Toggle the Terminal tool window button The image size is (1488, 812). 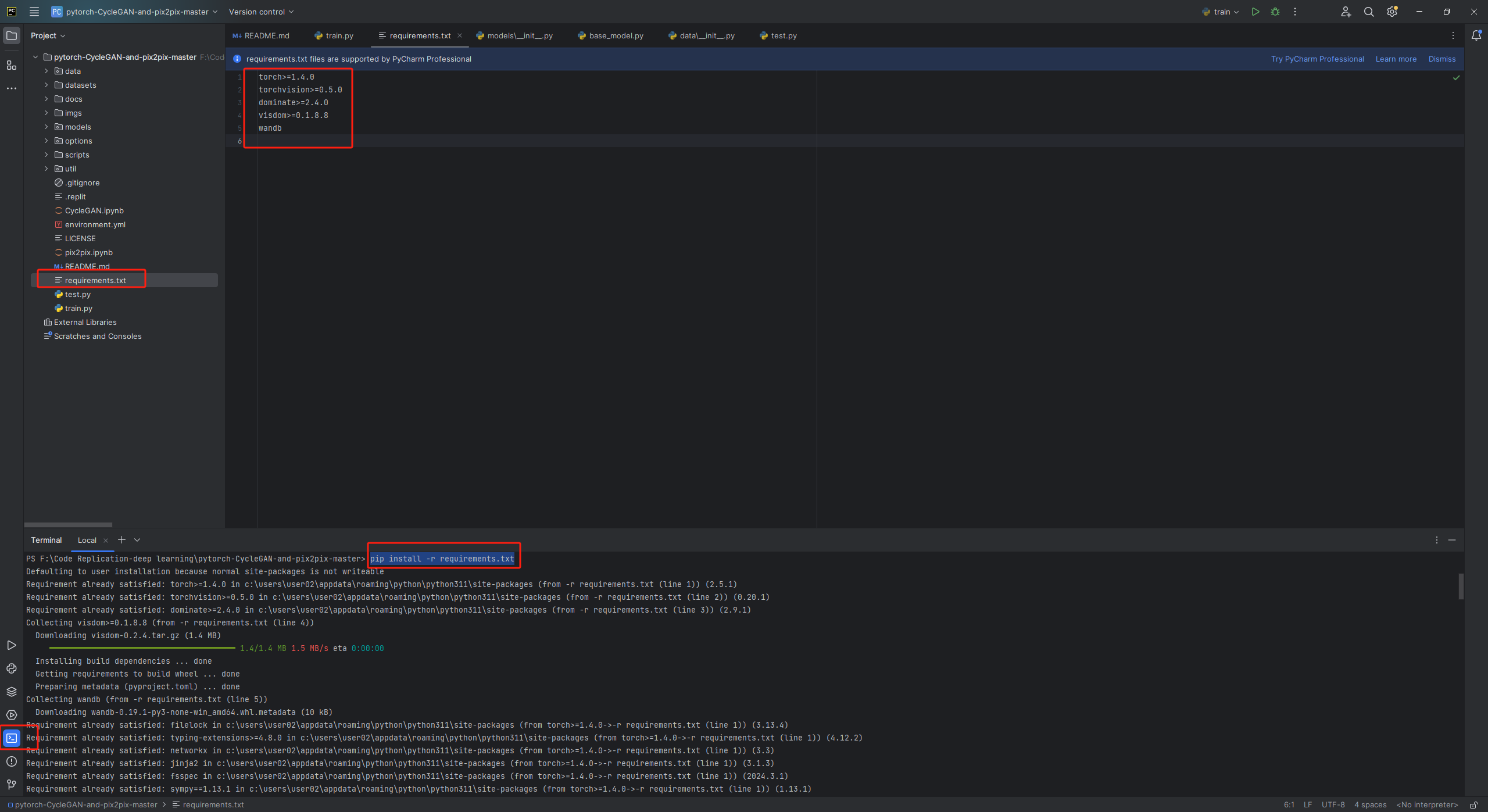coord(12,738)
